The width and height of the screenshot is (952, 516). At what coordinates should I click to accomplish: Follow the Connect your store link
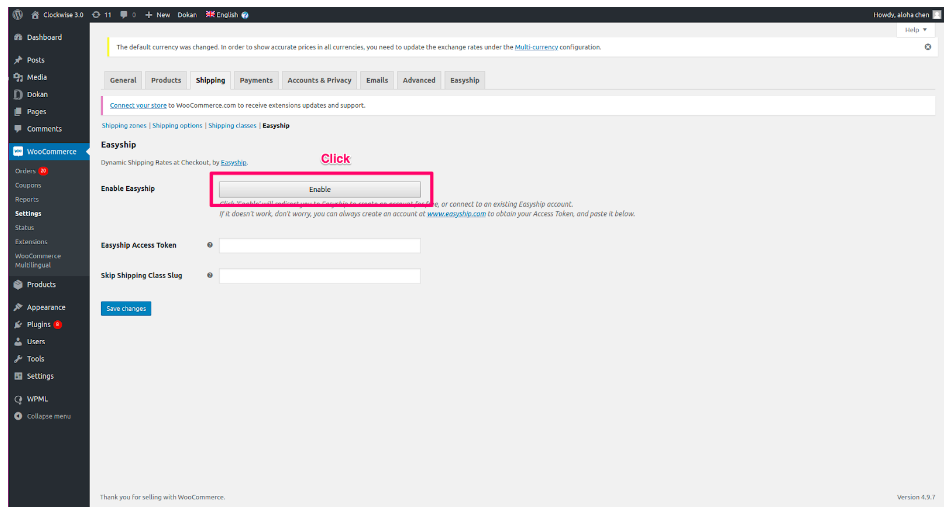click(138, 105)
